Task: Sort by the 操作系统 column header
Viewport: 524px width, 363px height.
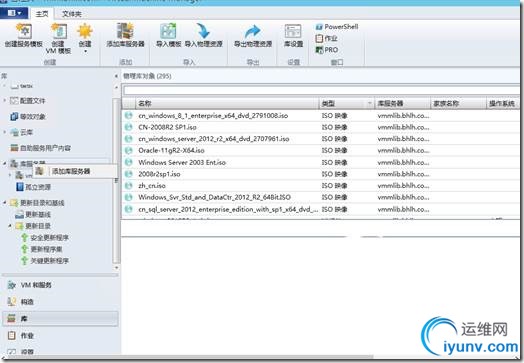Action: pyautogui.click(x=503, y=104)
